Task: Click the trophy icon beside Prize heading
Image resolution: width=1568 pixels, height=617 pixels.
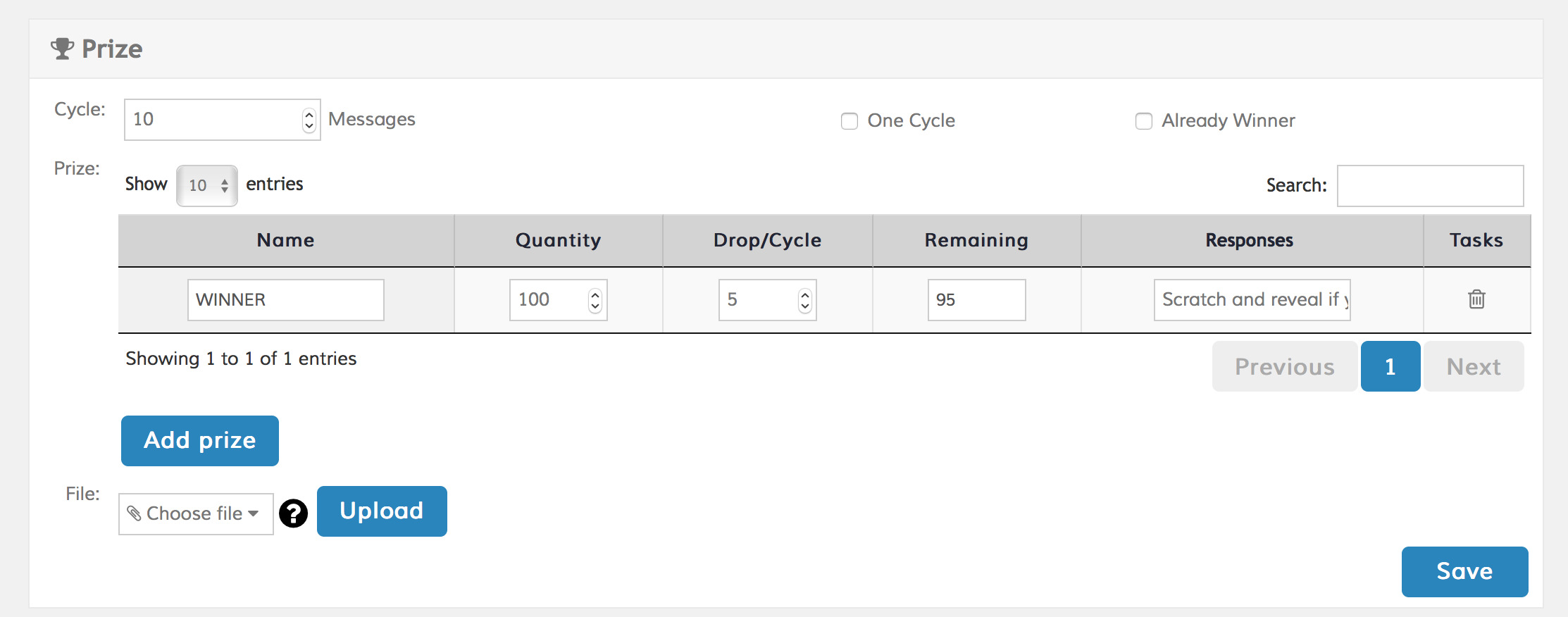Action: (62, 49)
